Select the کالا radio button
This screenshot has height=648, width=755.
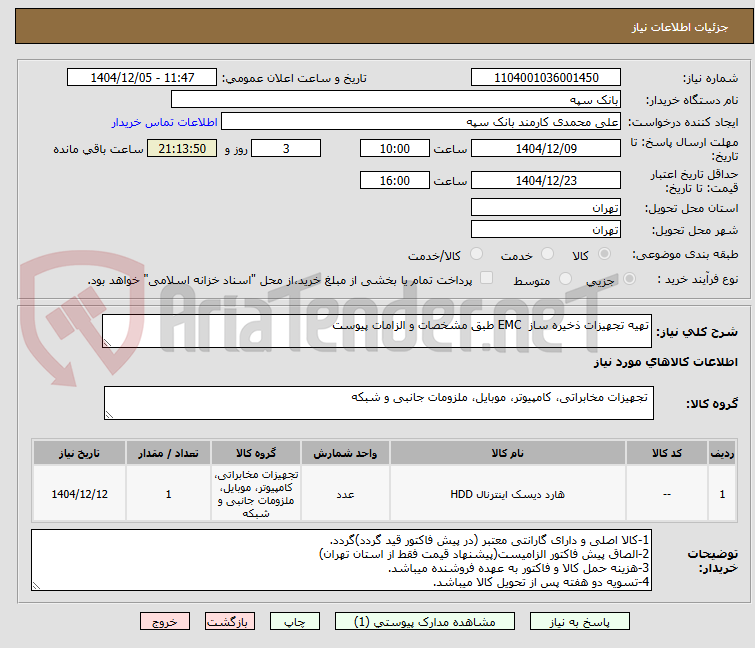coord(604,254)
